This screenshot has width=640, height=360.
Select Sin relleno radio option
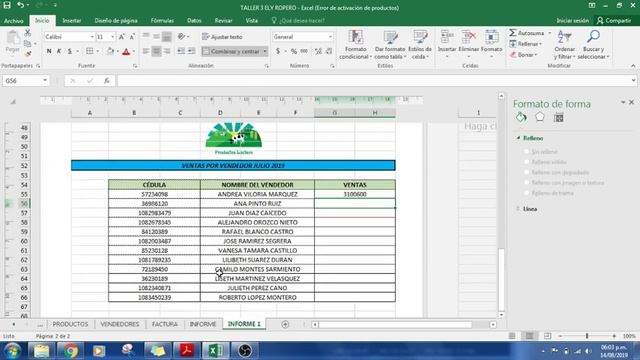527,151
